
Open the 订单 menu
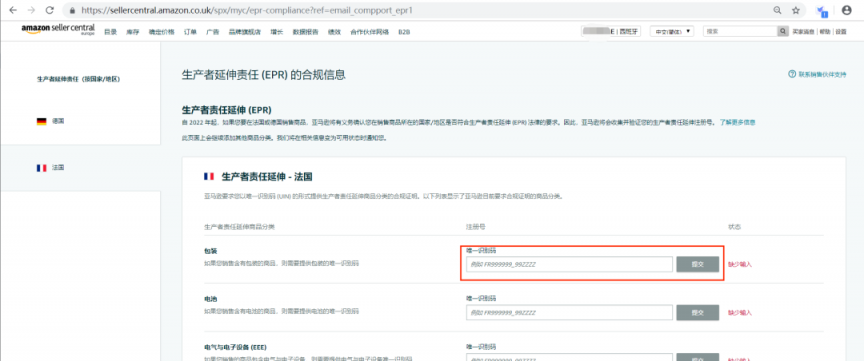[190, 32]
